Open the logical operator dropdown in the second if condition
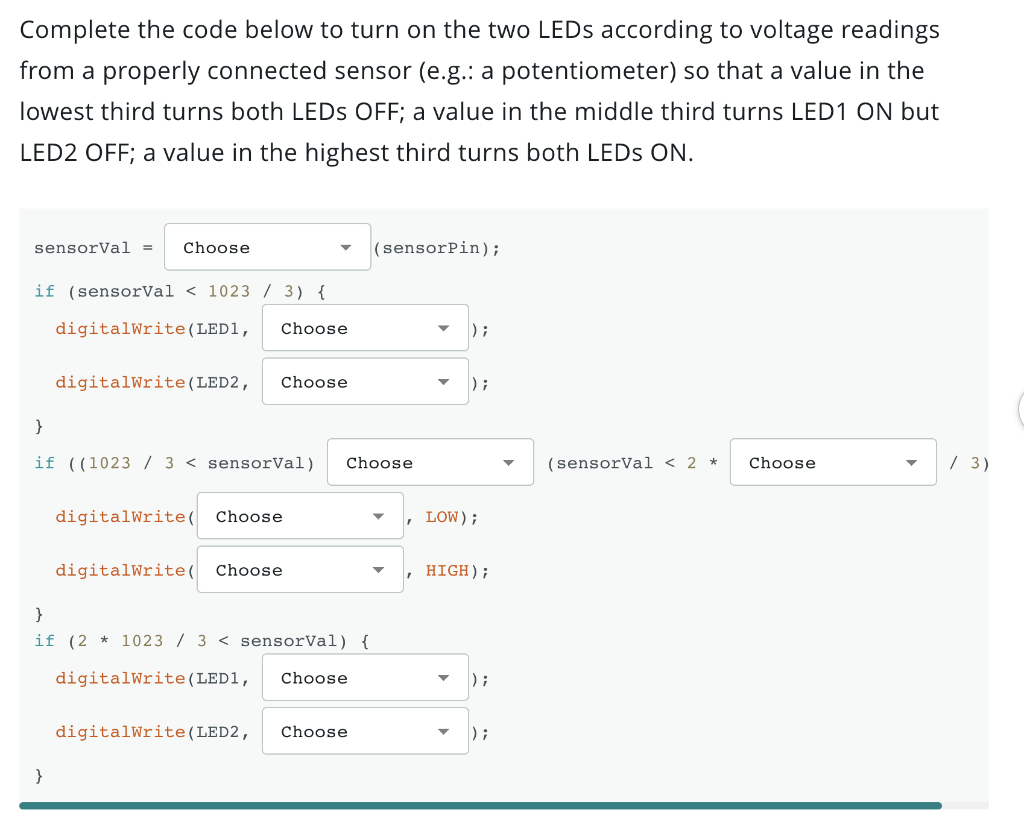1024x839 pixels. point(430,462)
